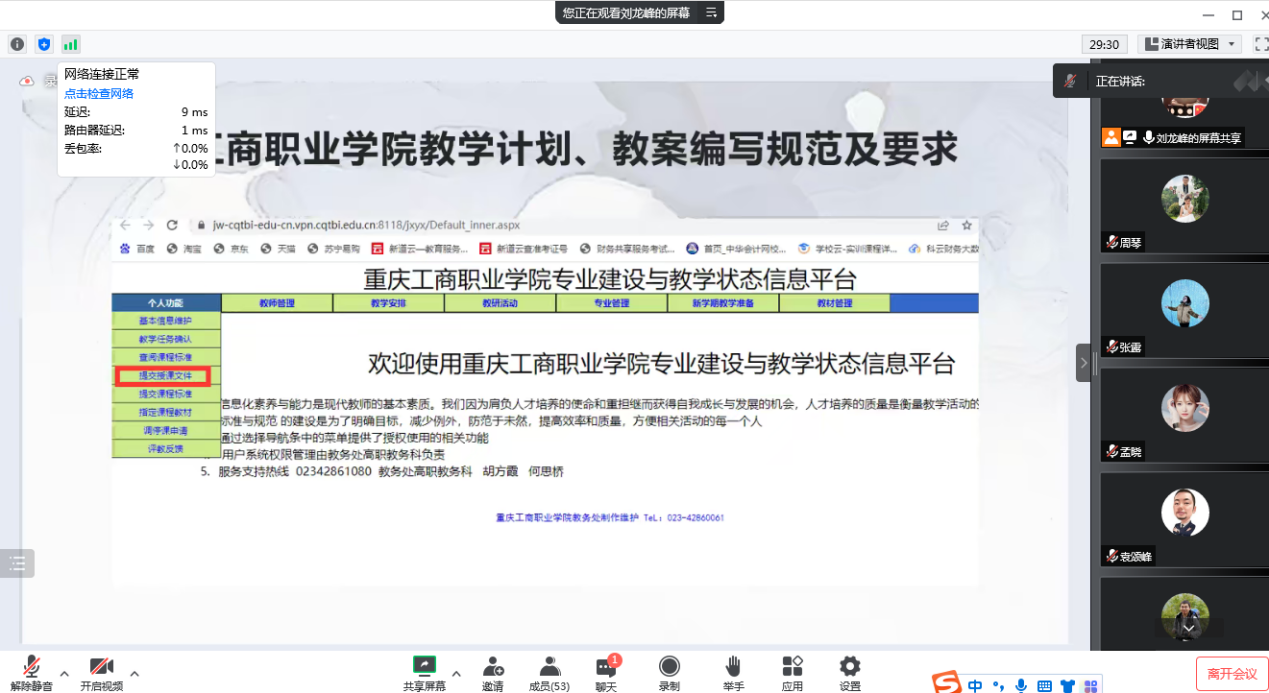Click the 点击检查网络 link
The image size is (1269, 693).
(x=99, y=93)
